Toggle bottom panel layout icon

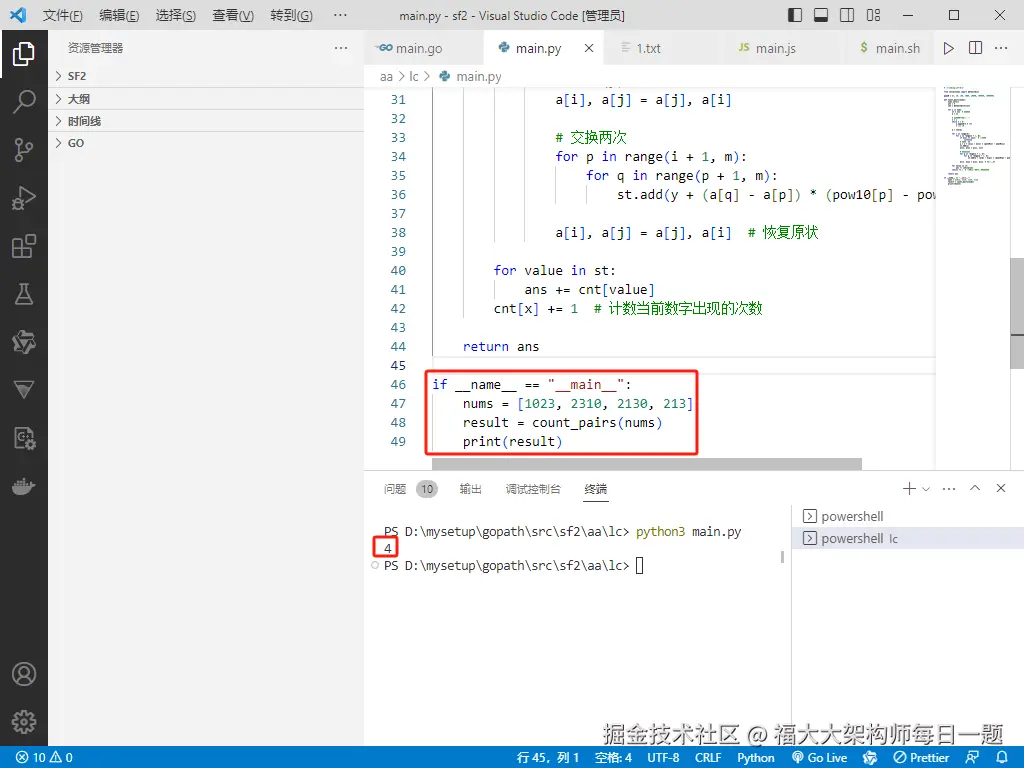[821, 15]
